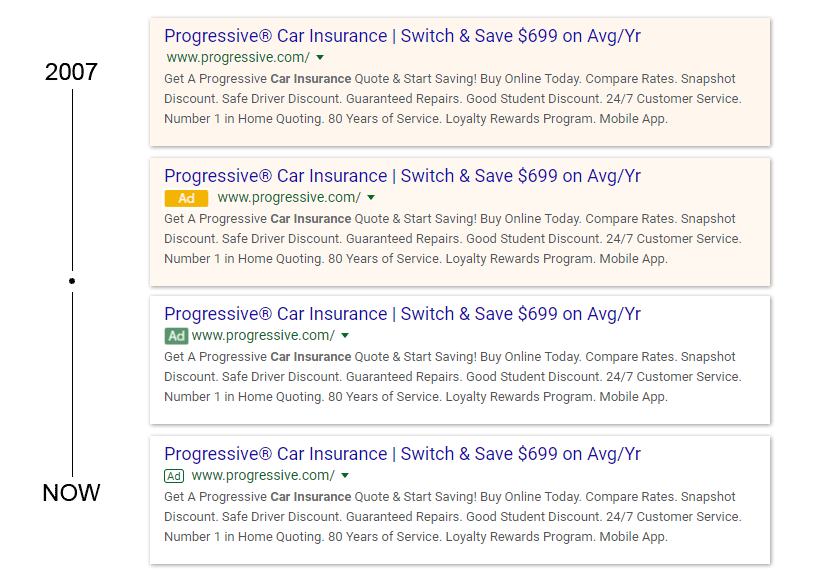Click headline link of solid-green-badge ad
This screenshot has height=582, width=813.
pyautogui.click(x=402, y=314)
